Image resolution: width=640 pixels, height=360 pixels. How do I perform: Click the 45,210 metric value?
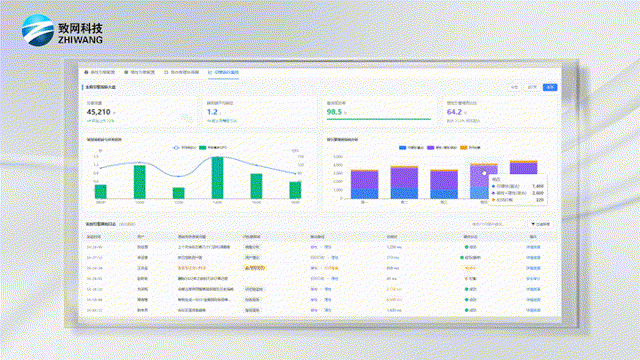pos(98,112)
